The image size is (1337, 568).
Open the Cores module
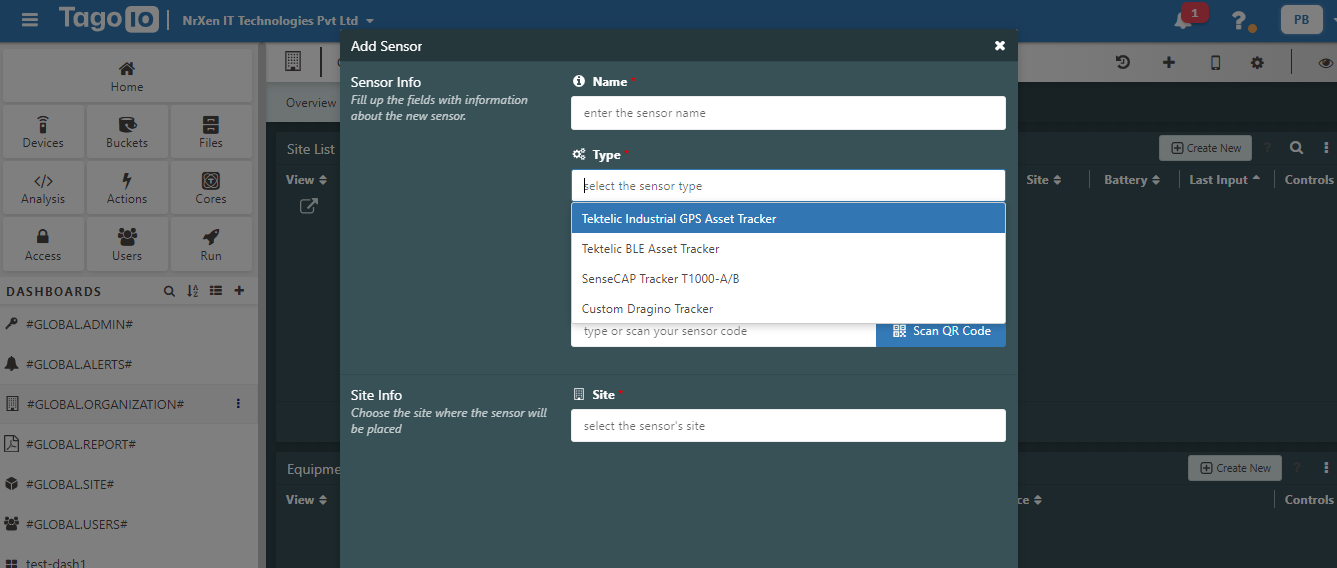211,189
